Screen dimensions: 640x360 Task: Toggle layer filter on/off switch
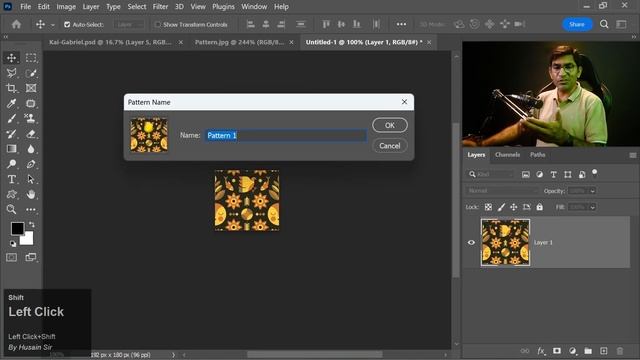(x=595, y=173)
